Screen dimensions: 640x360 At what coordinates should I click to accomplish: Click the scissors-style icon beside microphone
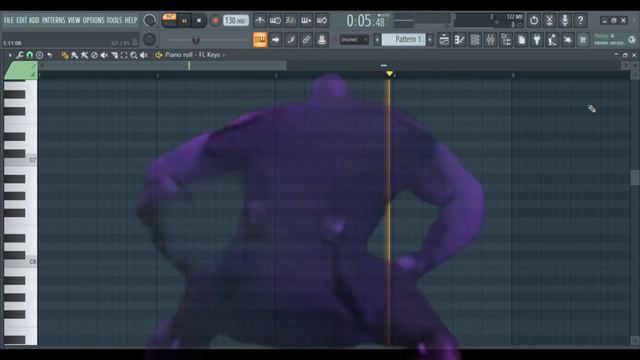click(549, 20)
